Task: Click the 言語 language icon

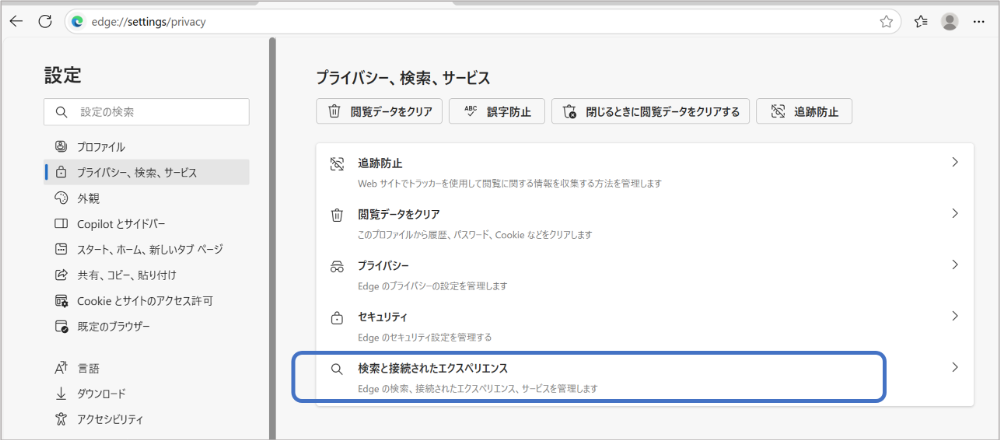Action: (61, 368)
